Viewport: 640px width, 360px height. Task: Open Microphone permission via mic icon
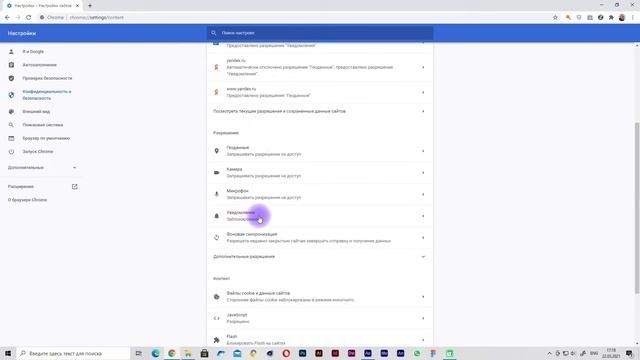(217, 194)
